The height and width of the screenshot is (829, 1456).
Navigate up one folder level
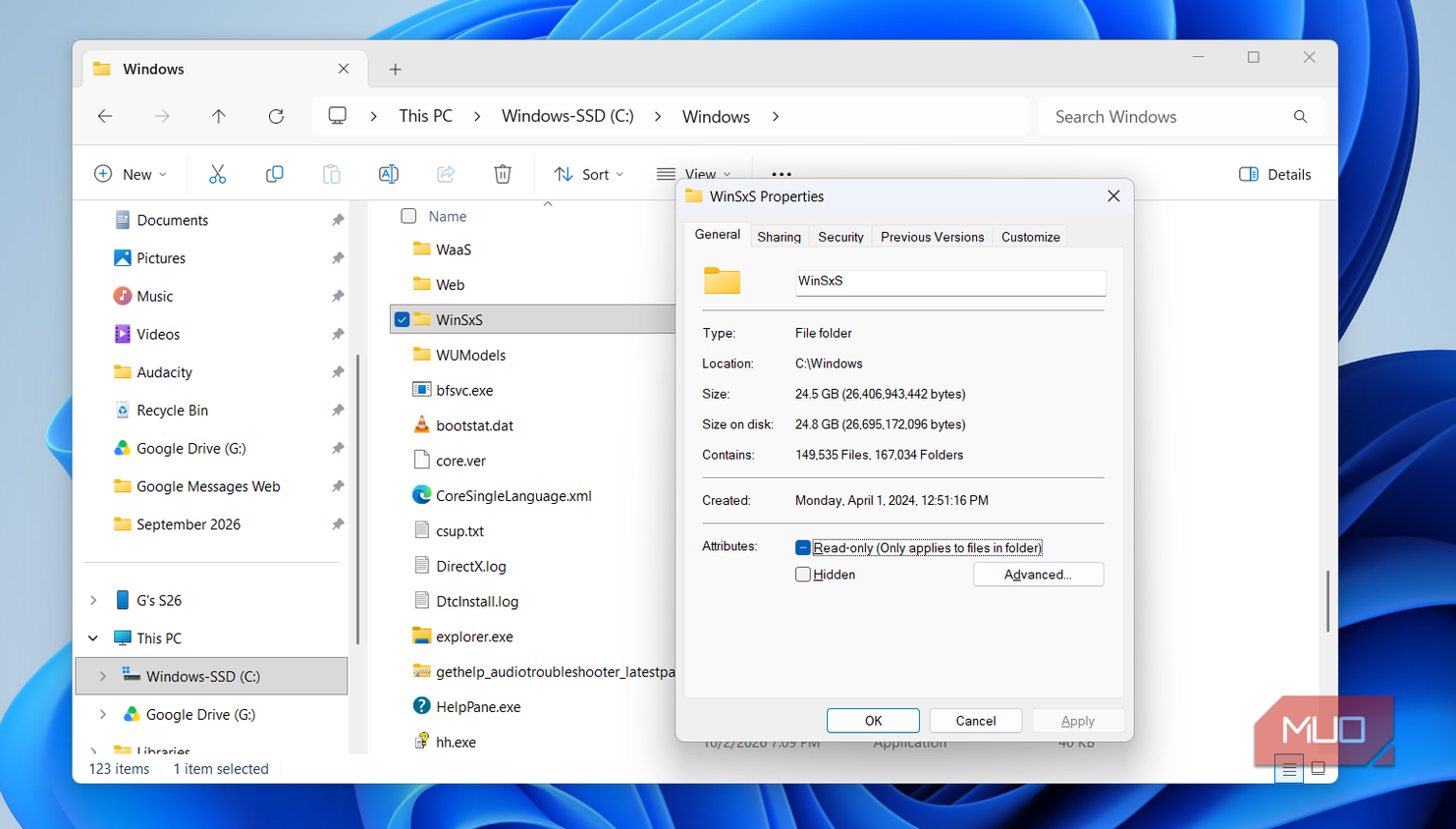[219, 116]
